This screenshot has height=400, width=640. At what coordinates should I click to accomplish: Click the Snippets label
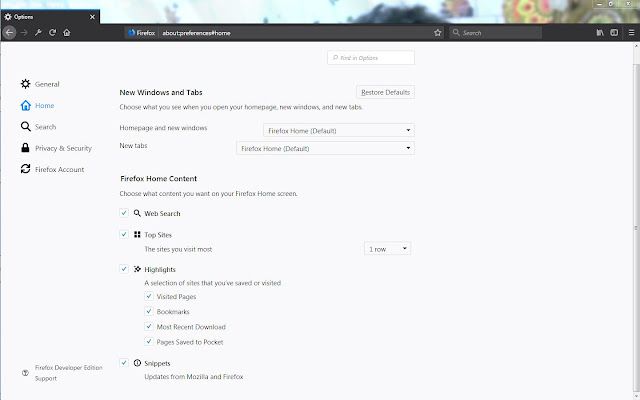pyautogui.click(x=157, y=363)
